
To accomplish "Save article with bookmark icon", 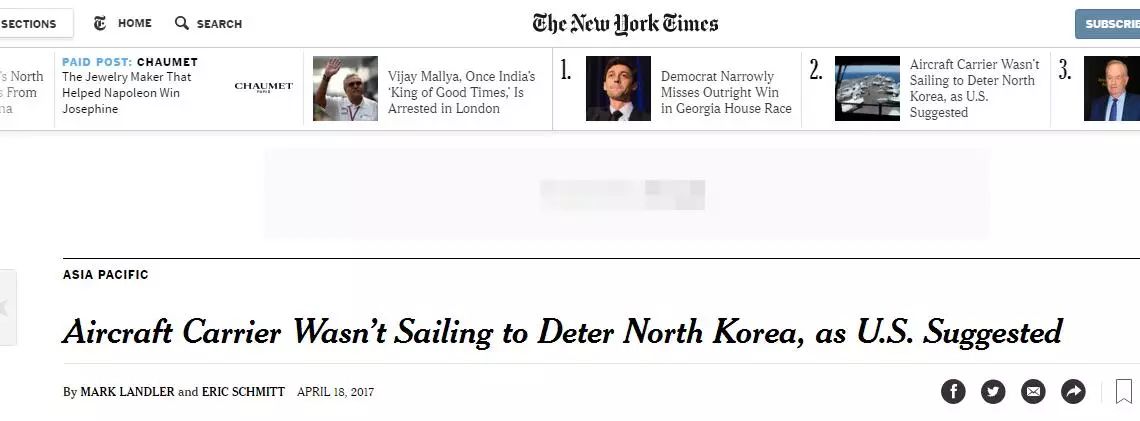I will point(1123,391).
